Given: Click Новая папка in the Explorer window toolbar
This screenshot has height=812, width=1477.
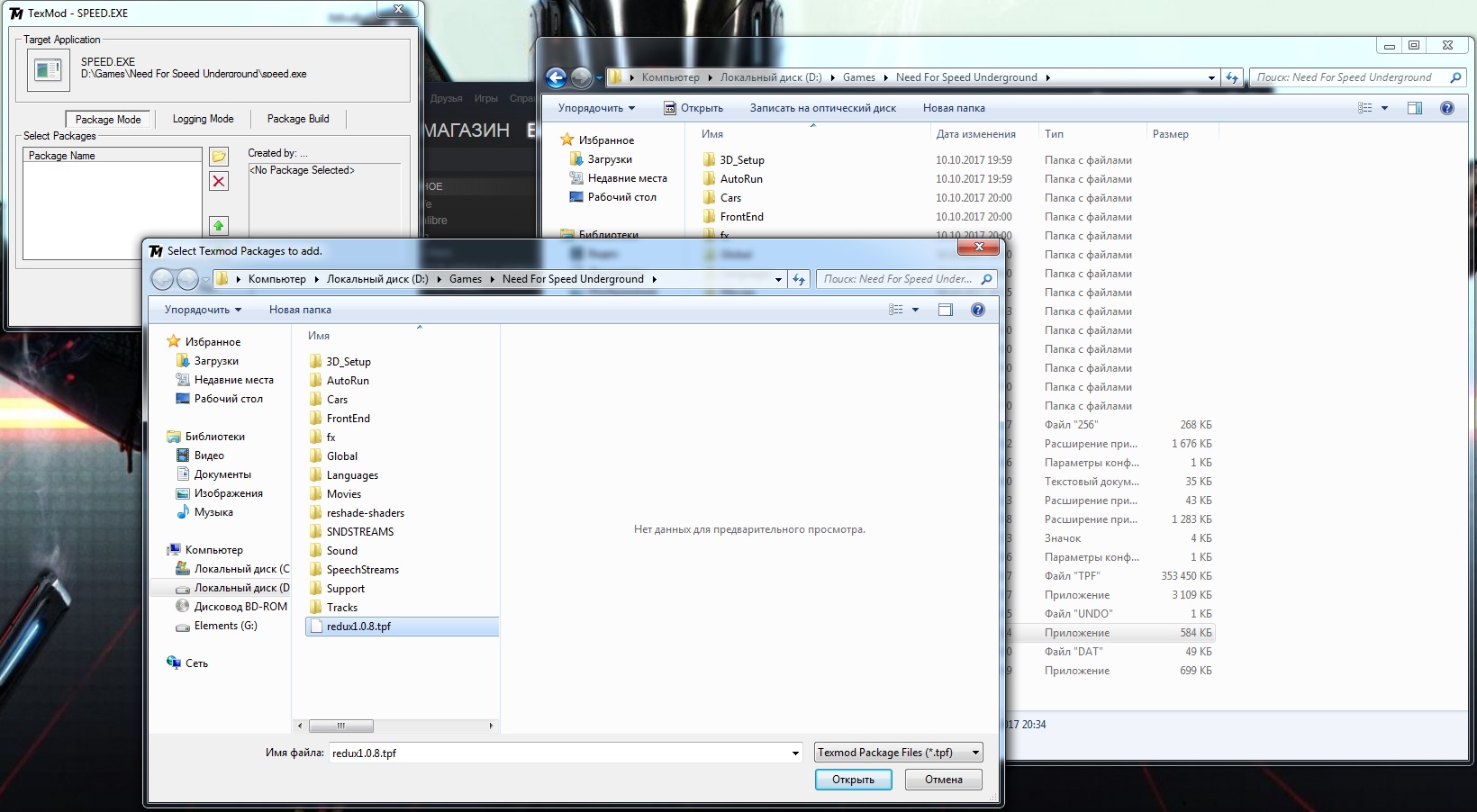Looking at the screenshot, I should pyautogui.click(x=954, y=108).
